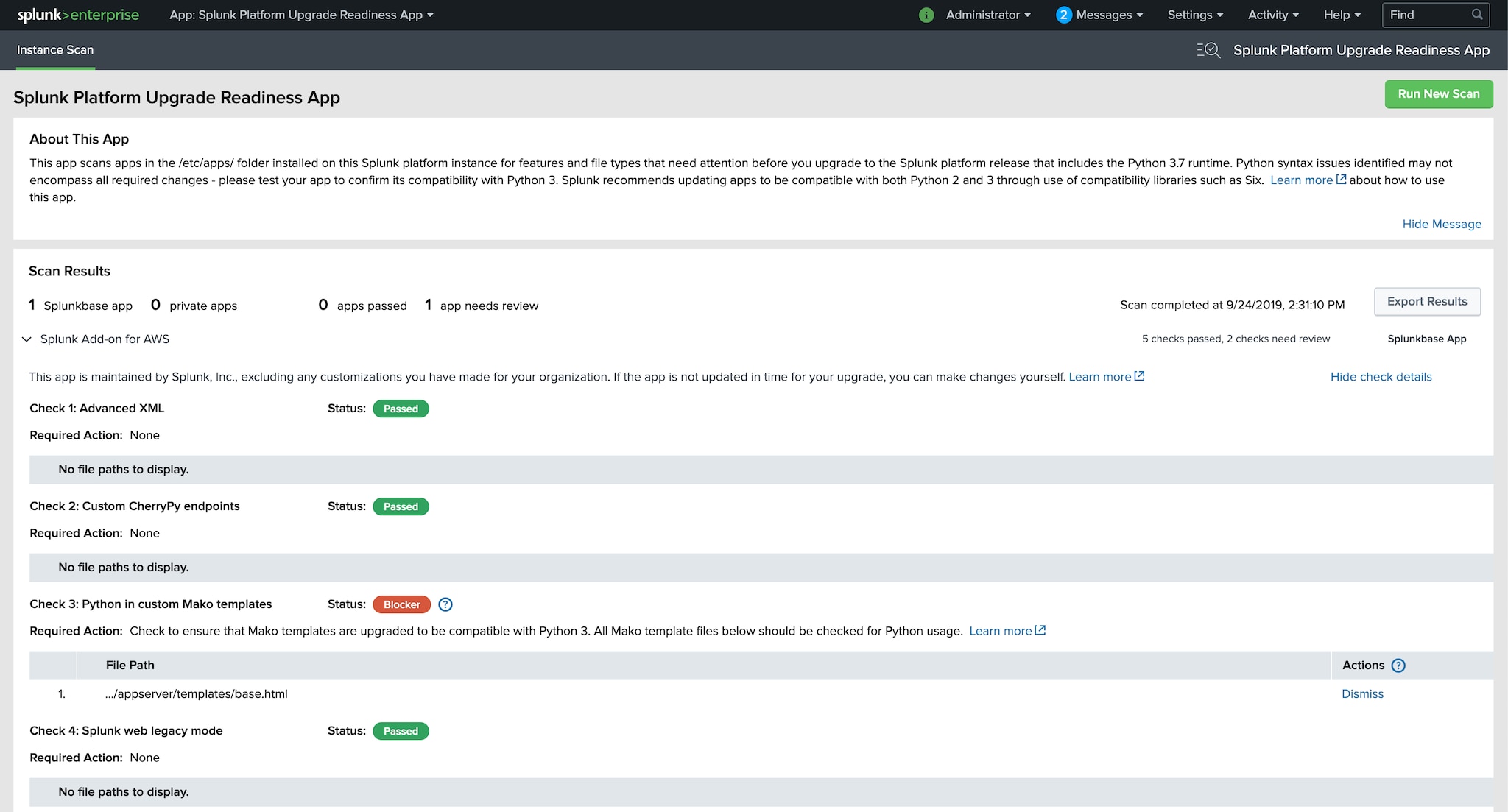Open the Help menu

(x=1342, y=15)
